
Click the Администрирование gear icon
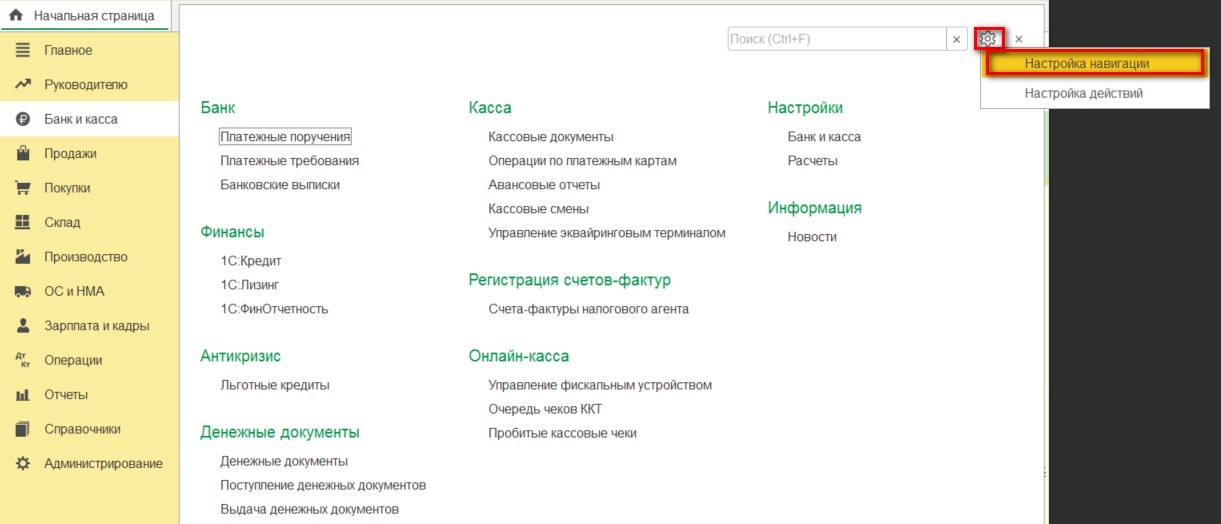tap(23, 463)
